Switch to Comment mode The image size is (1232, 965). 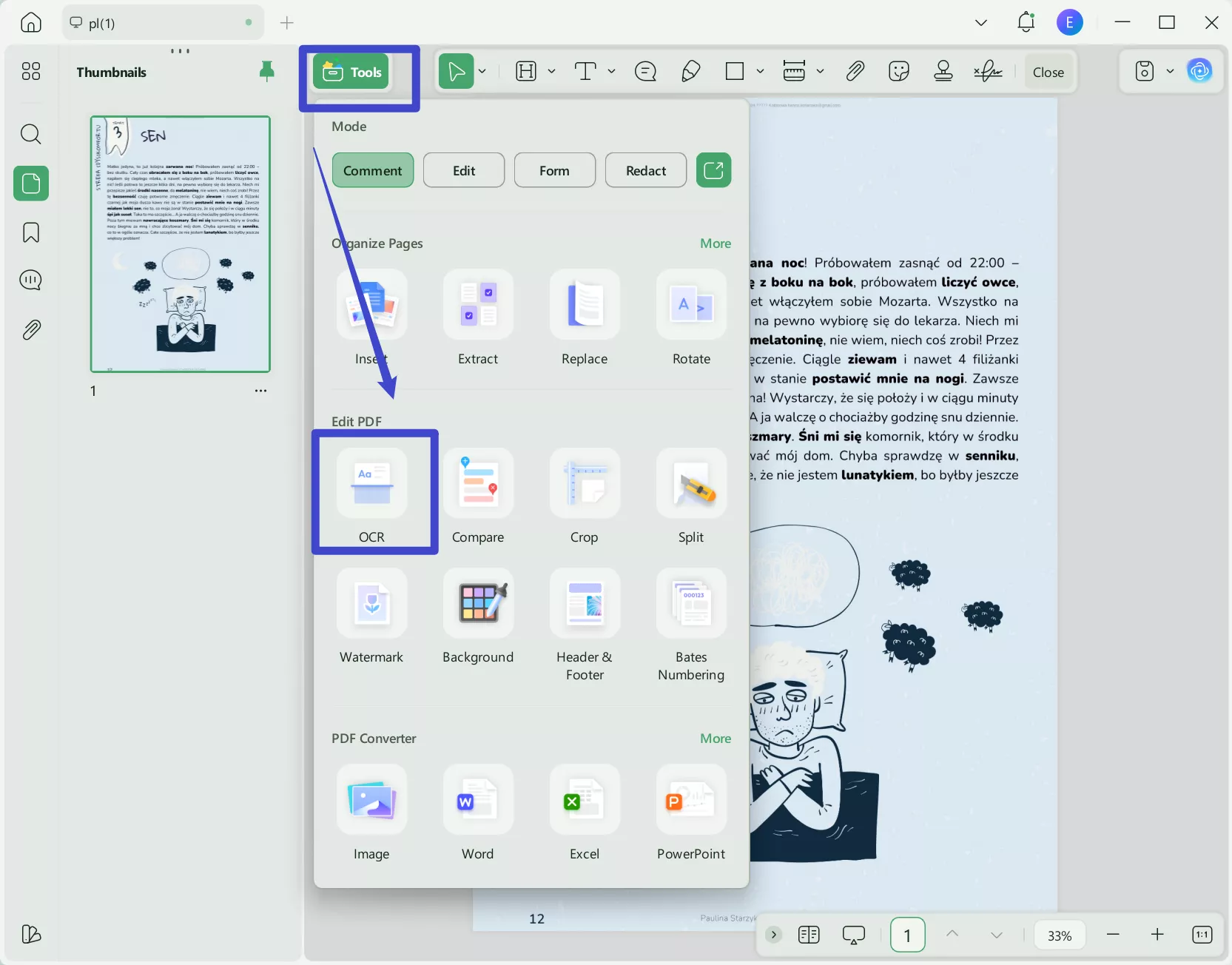(372, 171)
